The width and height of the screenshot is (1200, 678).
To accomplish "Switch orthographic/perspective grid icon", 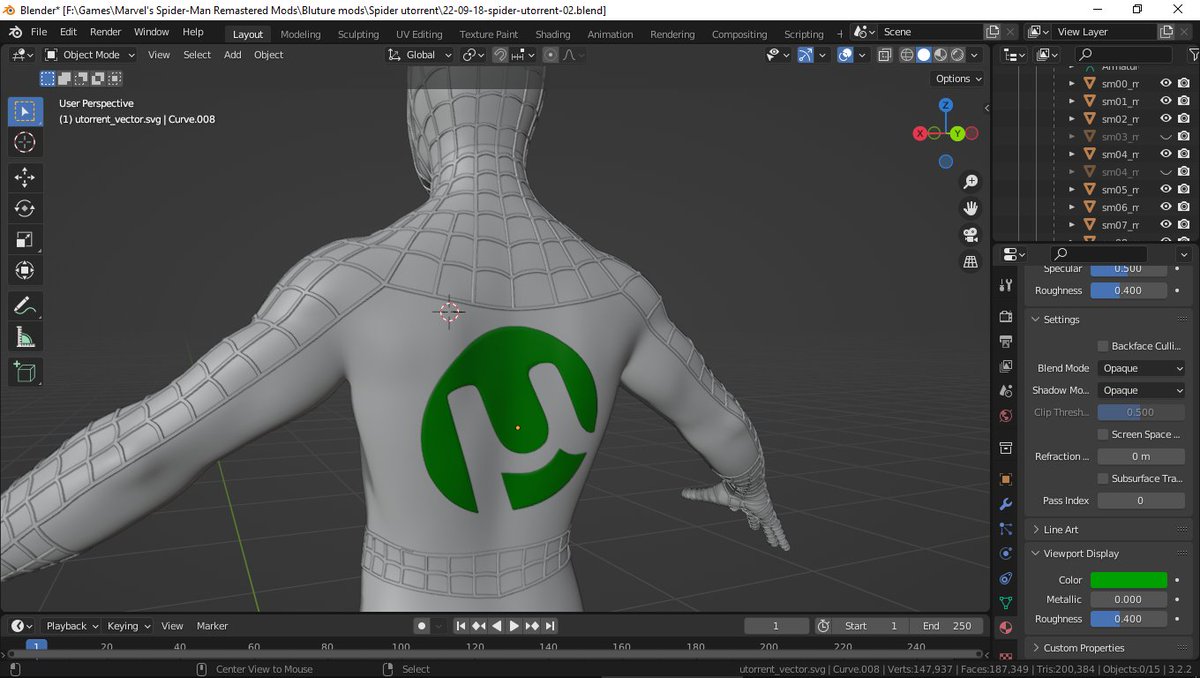I will coord(970,261).
